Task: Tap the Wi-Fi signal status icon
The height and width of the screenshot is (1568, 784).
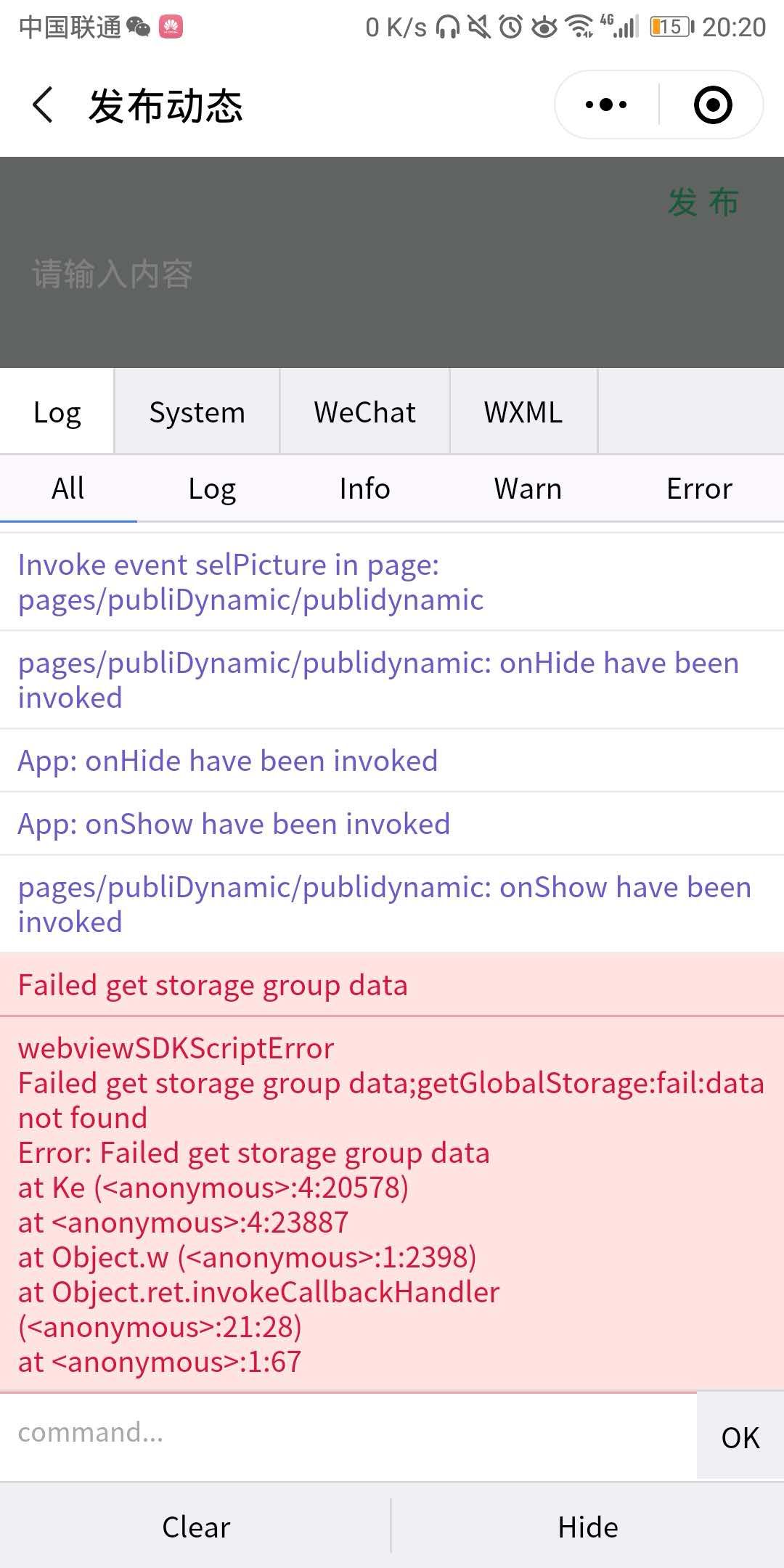Action: [579, 28]
